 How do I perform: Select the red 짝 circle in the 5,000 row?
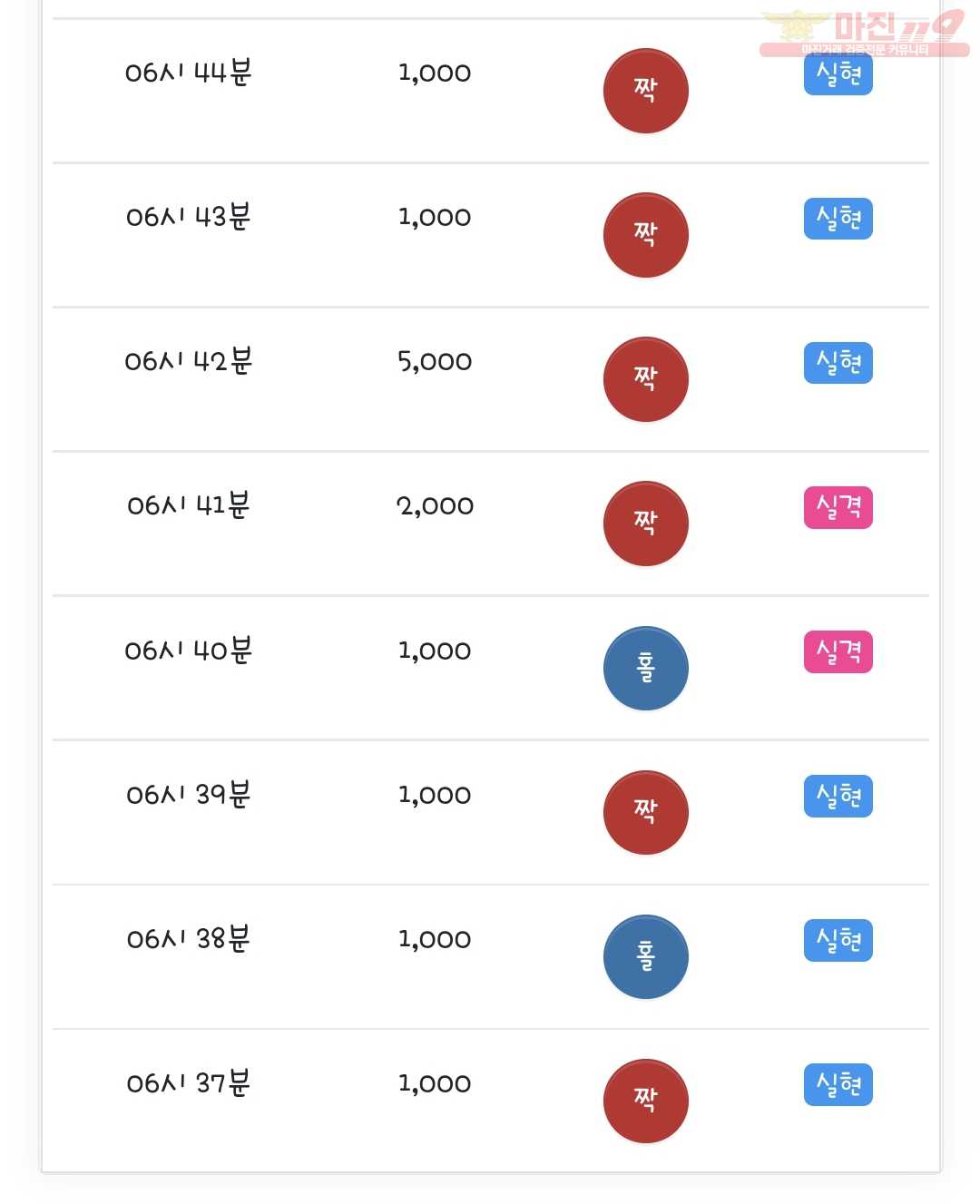646,379
